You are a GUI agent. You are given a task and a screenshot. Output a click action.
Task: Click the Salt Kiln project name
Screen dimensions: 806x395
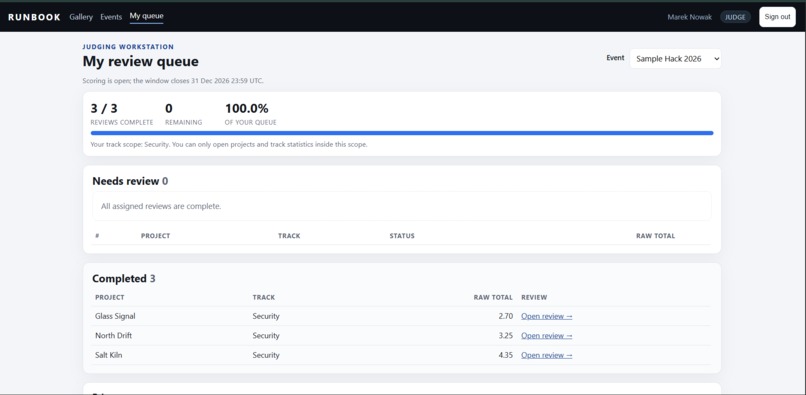click(x=108, y=355)
